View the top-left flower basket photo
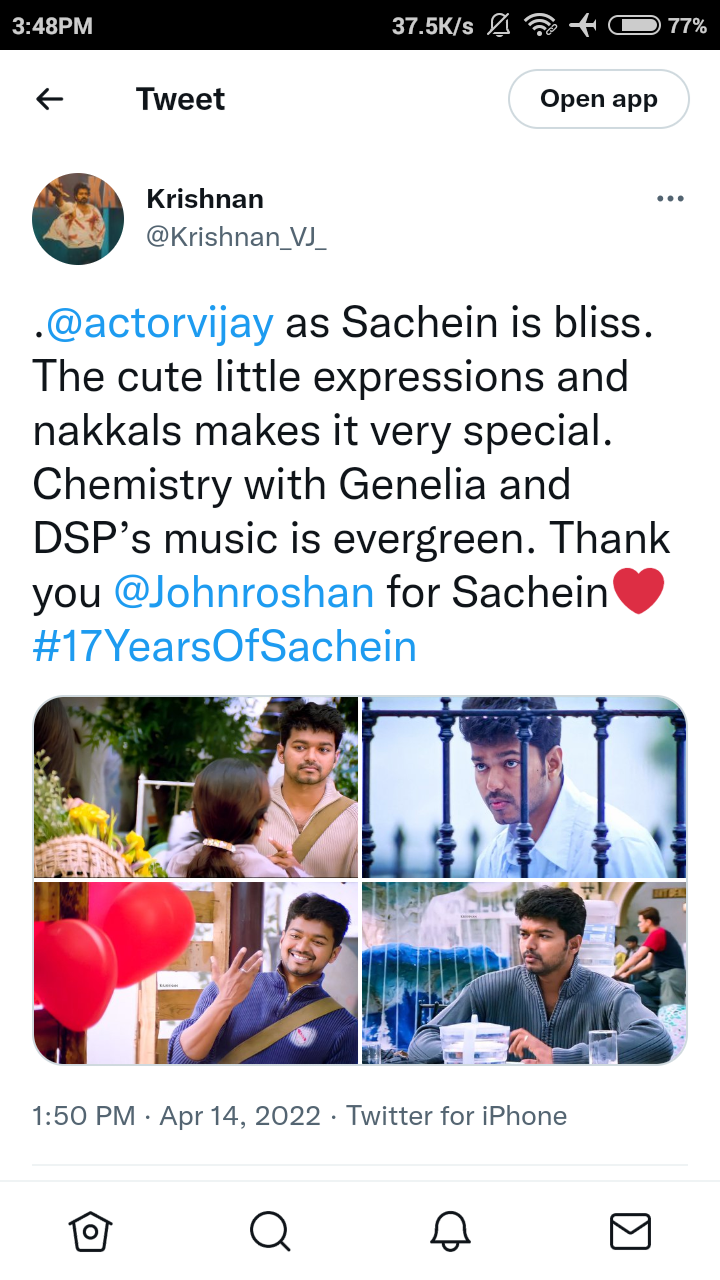 pyautogui.click(x=196, y=787)
